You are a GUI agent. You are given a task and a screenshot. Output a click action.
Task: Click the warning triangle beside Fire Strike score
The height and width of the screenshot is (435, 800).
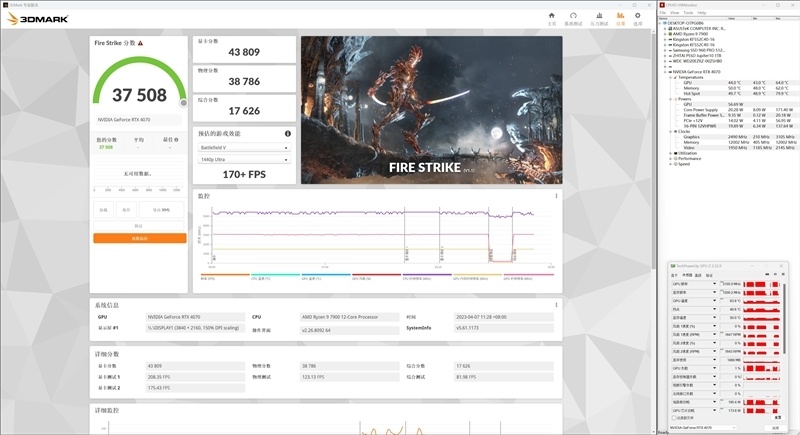(x=140, y=43)
